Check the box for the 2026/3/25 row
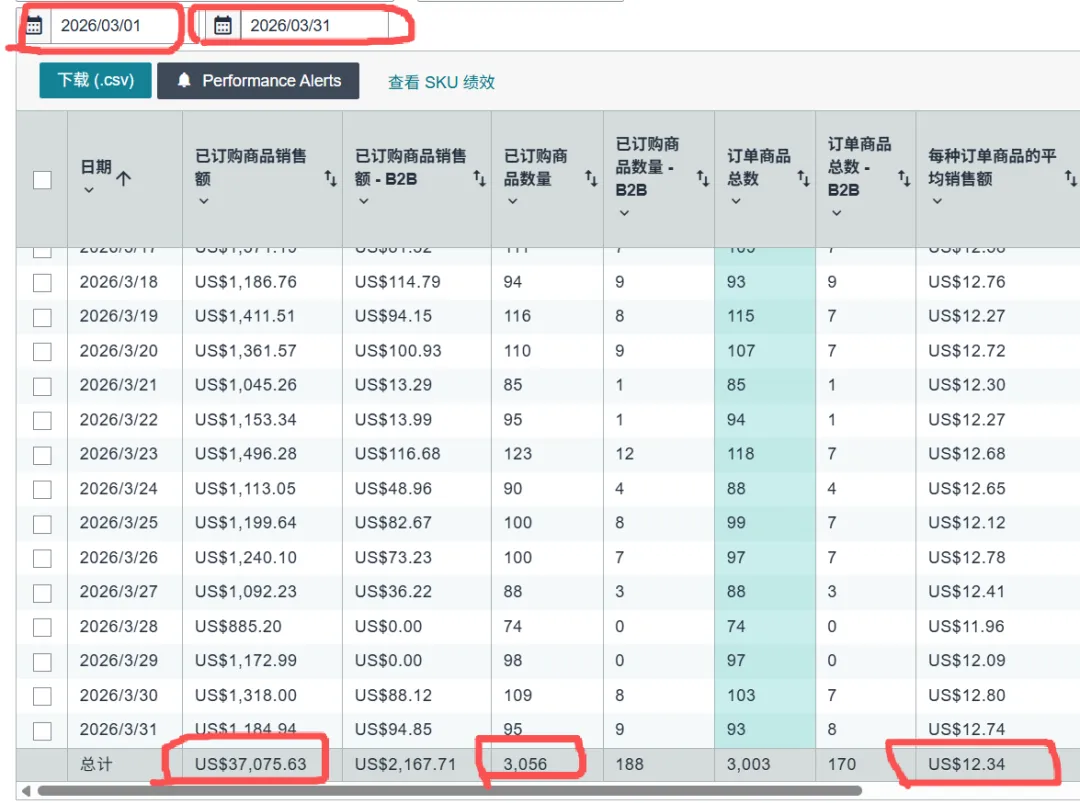Screen dimensions: 1080x804 point(42,524)
